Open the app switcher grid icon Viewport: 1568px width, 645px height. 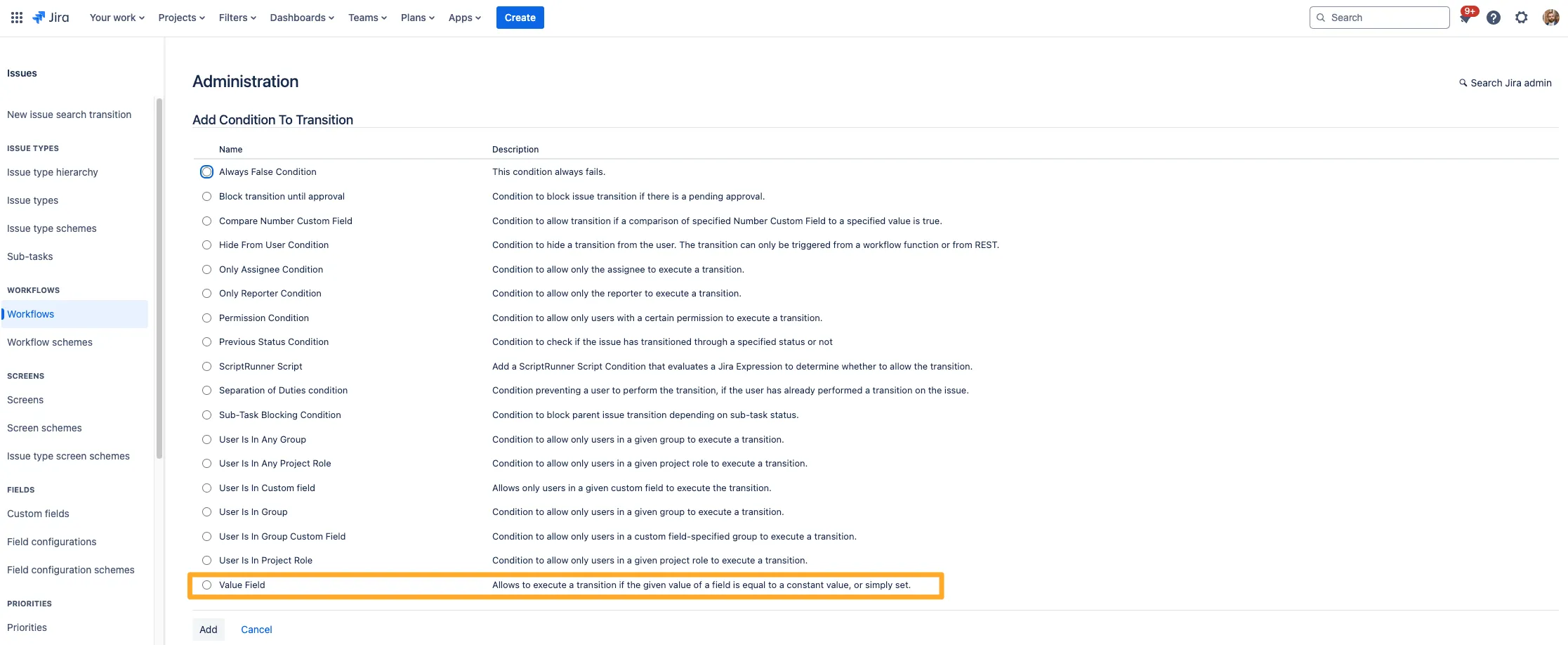[x=17, y=18]
